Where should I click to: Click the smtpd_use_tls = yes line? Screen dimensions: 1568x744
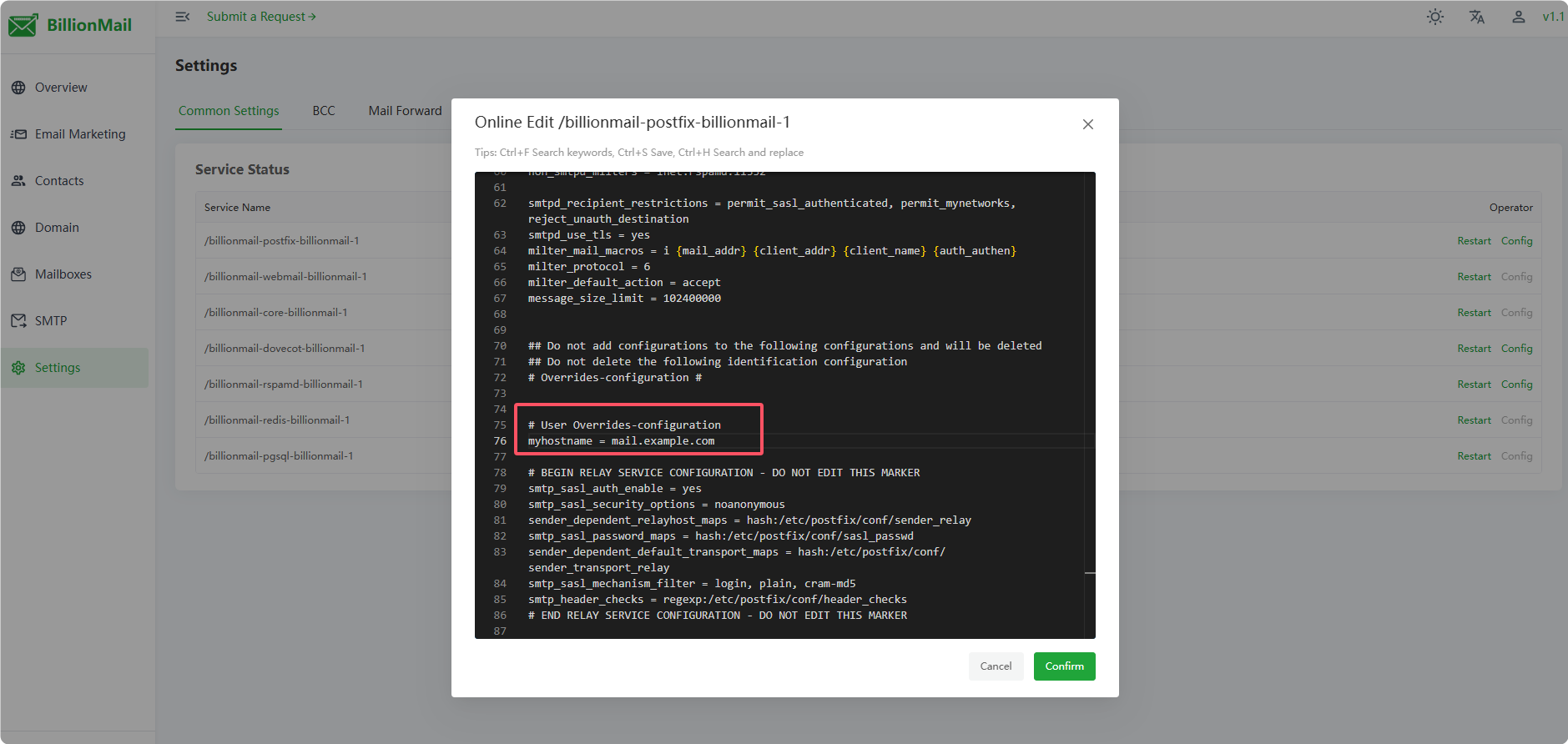pyautogui.click(x=588, y=235)
